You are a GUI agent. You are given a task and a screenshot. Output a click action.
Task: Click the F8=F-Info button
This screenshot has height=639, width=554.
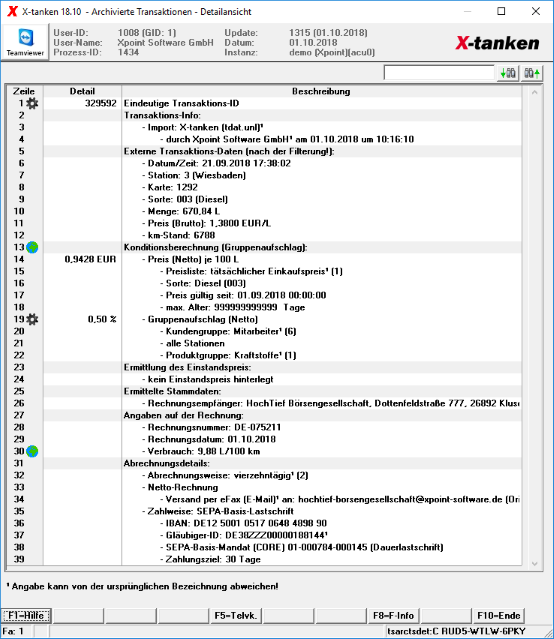point(393,615)
